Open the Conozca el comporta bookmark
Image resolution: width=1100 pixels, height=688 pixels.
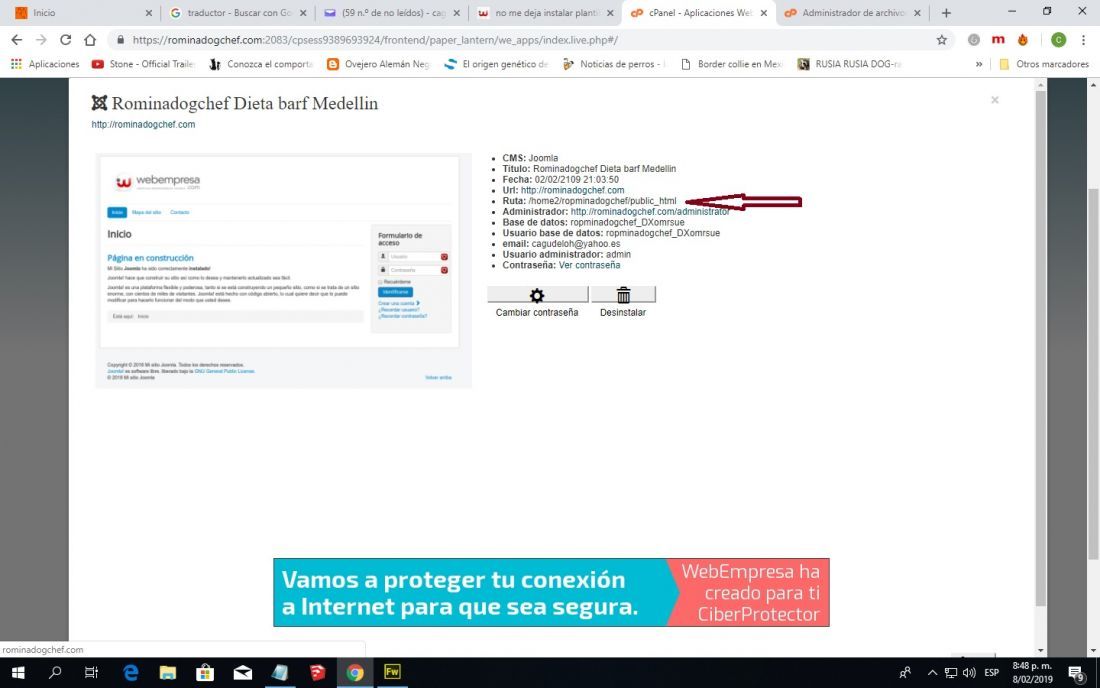point(260,64)
